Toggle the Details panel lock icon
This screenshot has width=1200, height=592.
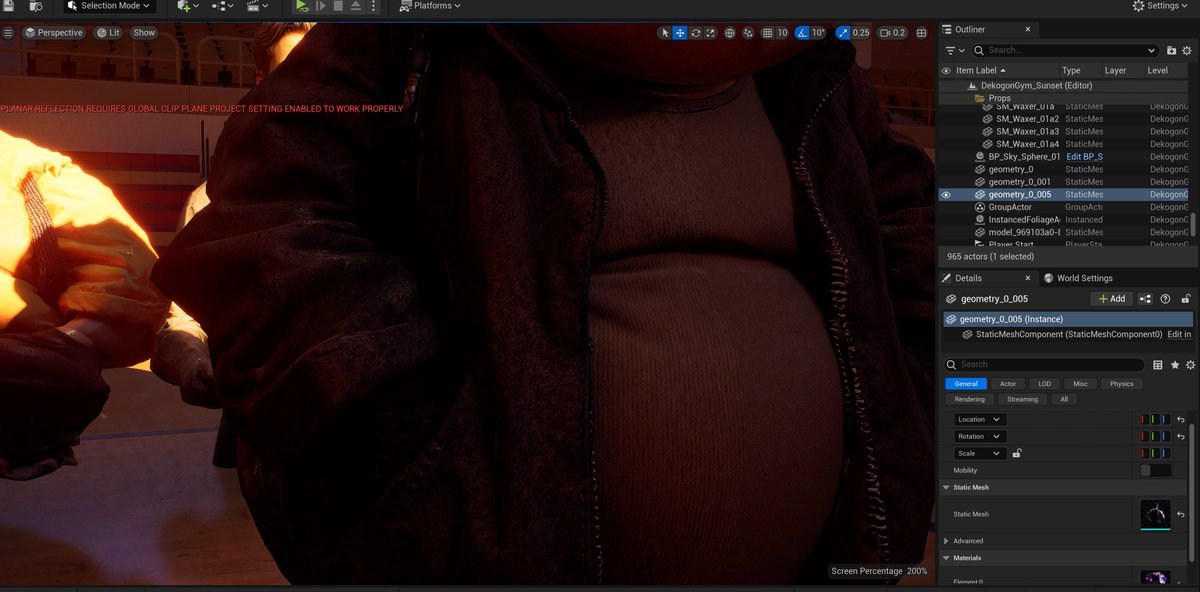(x=1186, y=298)
